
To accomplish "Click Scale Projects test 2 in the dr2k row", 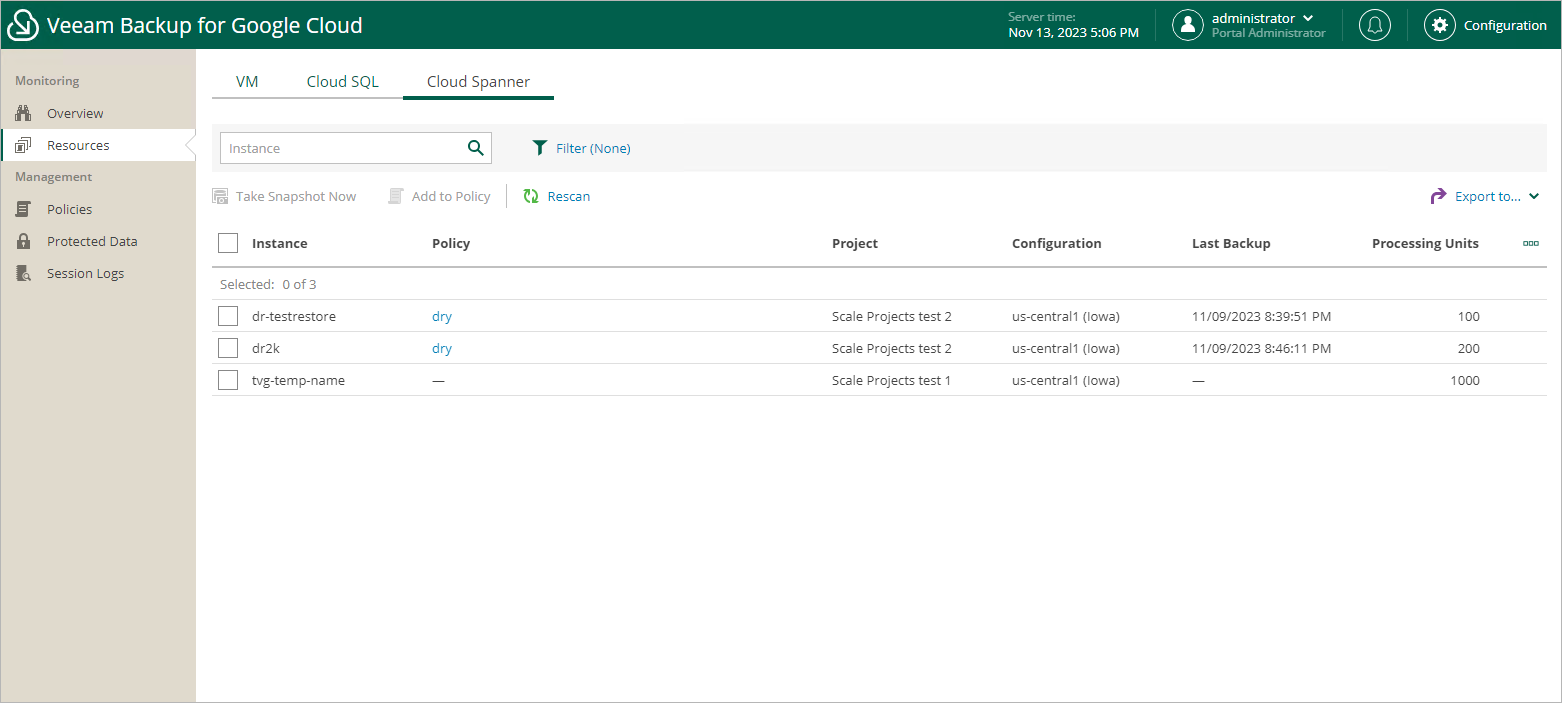I will 891,348.
